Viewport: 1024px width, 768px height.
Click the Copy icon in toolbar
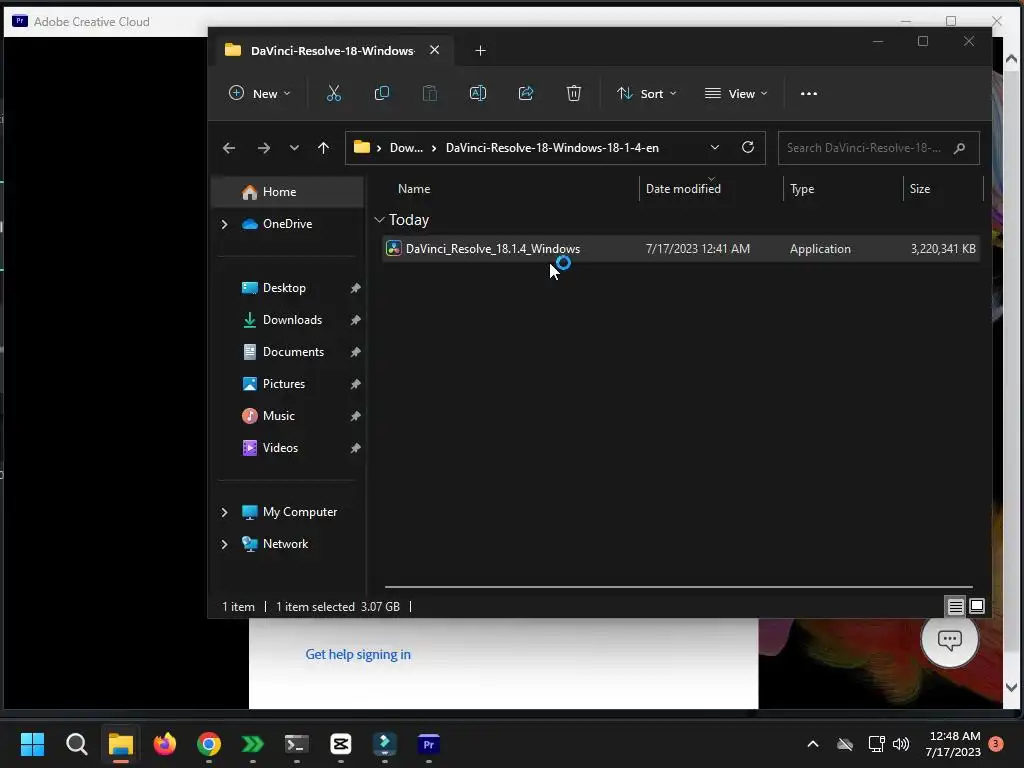pyautogui.click(x=381, y=93)
